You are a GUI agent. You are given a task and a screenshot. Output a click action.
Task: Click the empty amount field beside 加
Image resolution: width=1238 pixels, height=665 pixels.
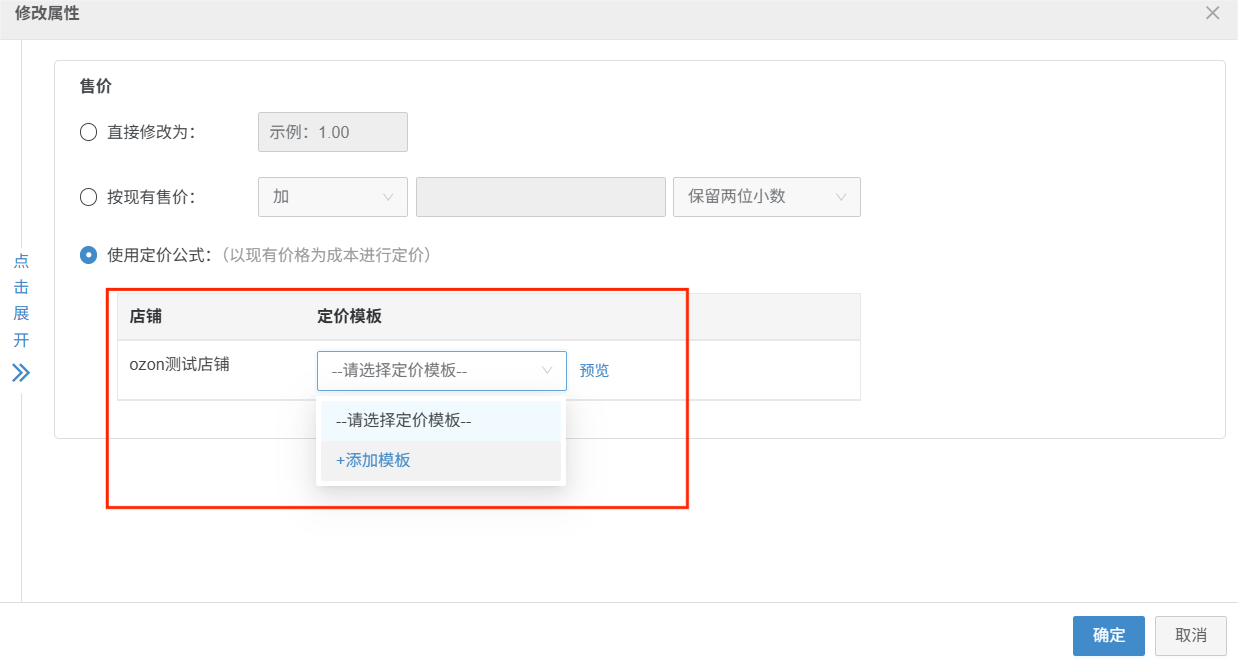(540, 197)
